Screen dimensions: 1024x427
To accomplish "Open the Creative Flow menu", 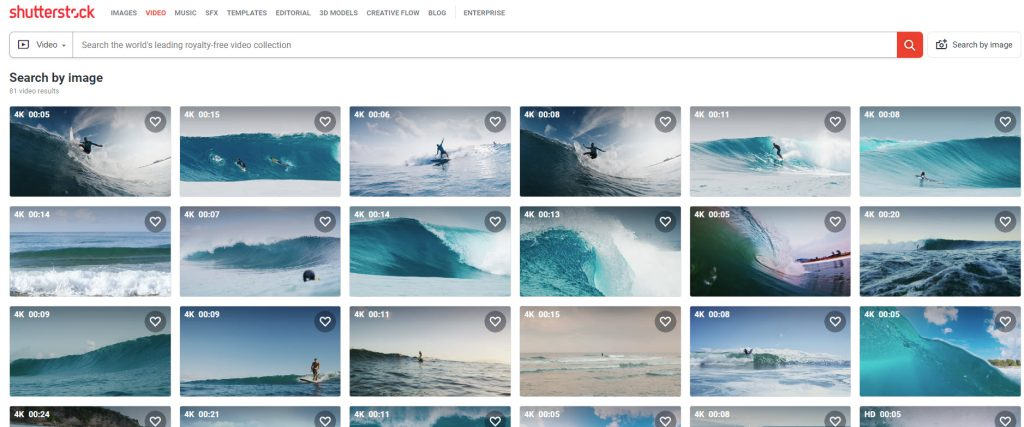I will tap(393, 13).
